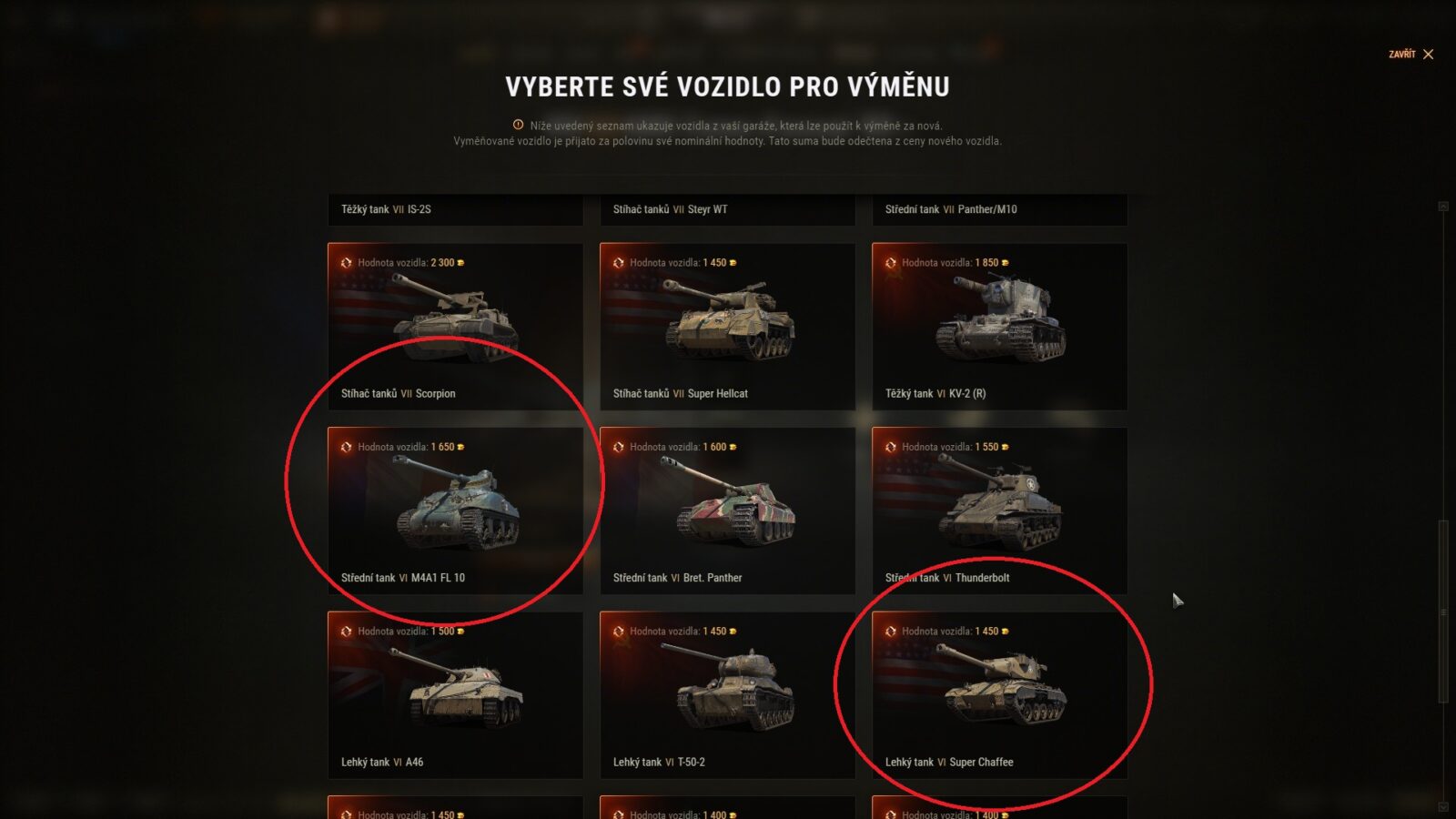Image resolution: width=1456 pixels, height=819 pixels.
Task: Select the Steyr WT tank destroyer entry
Action: 727,210
